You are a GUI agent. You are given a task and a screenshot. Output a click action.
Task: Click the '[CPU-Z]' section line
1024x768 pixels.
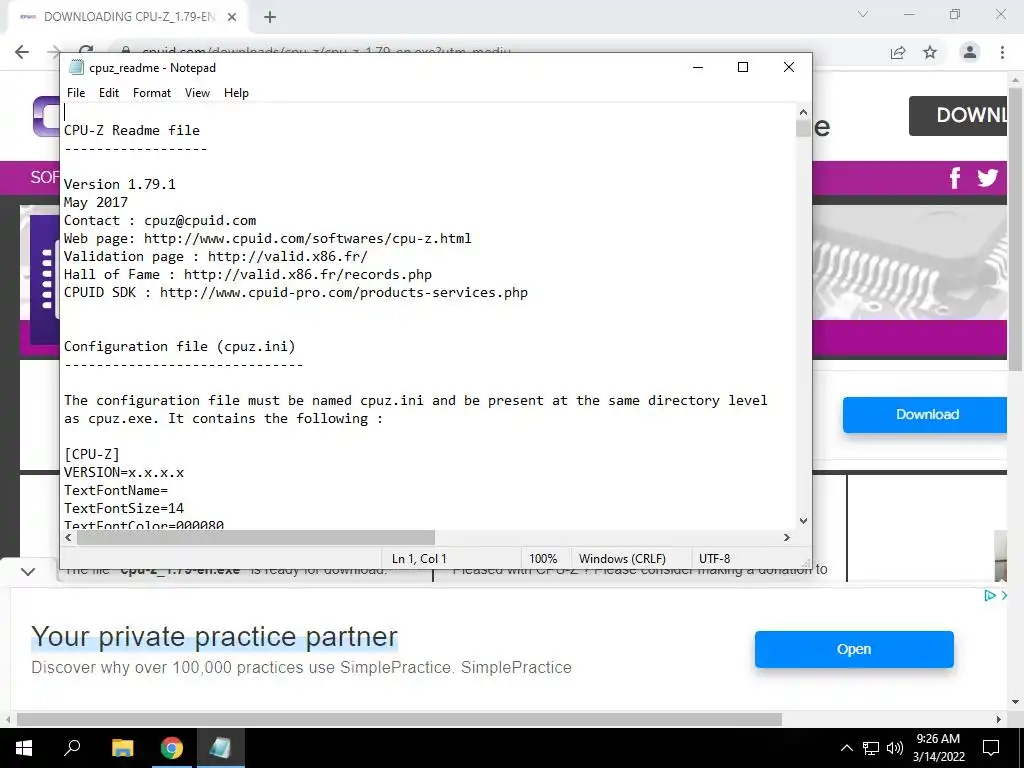coord(91,455)
